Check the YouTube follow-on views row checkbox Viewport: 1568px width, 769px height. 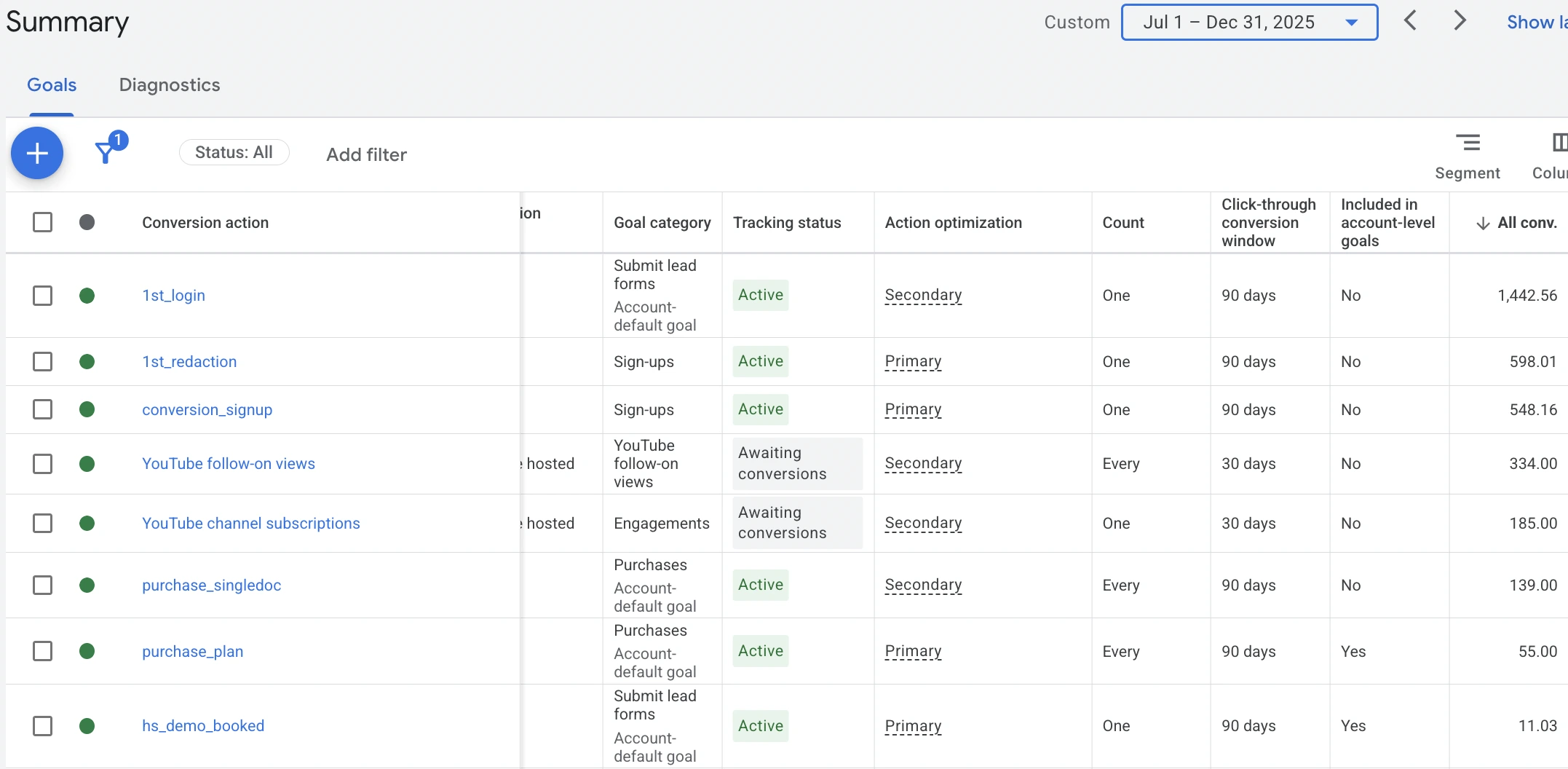coord(43,463)
